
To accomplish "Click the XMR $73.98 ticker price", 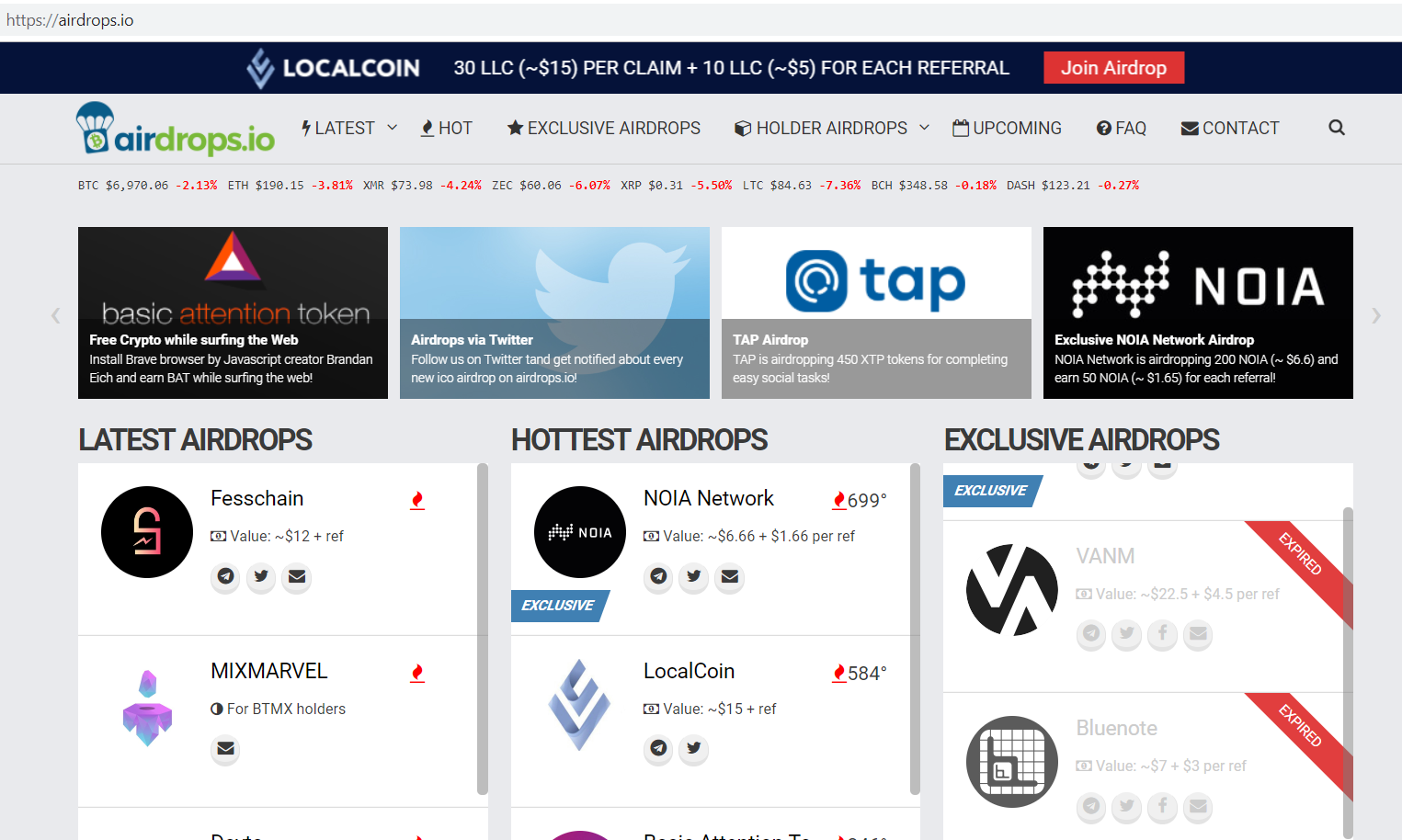I will (412, 186).
